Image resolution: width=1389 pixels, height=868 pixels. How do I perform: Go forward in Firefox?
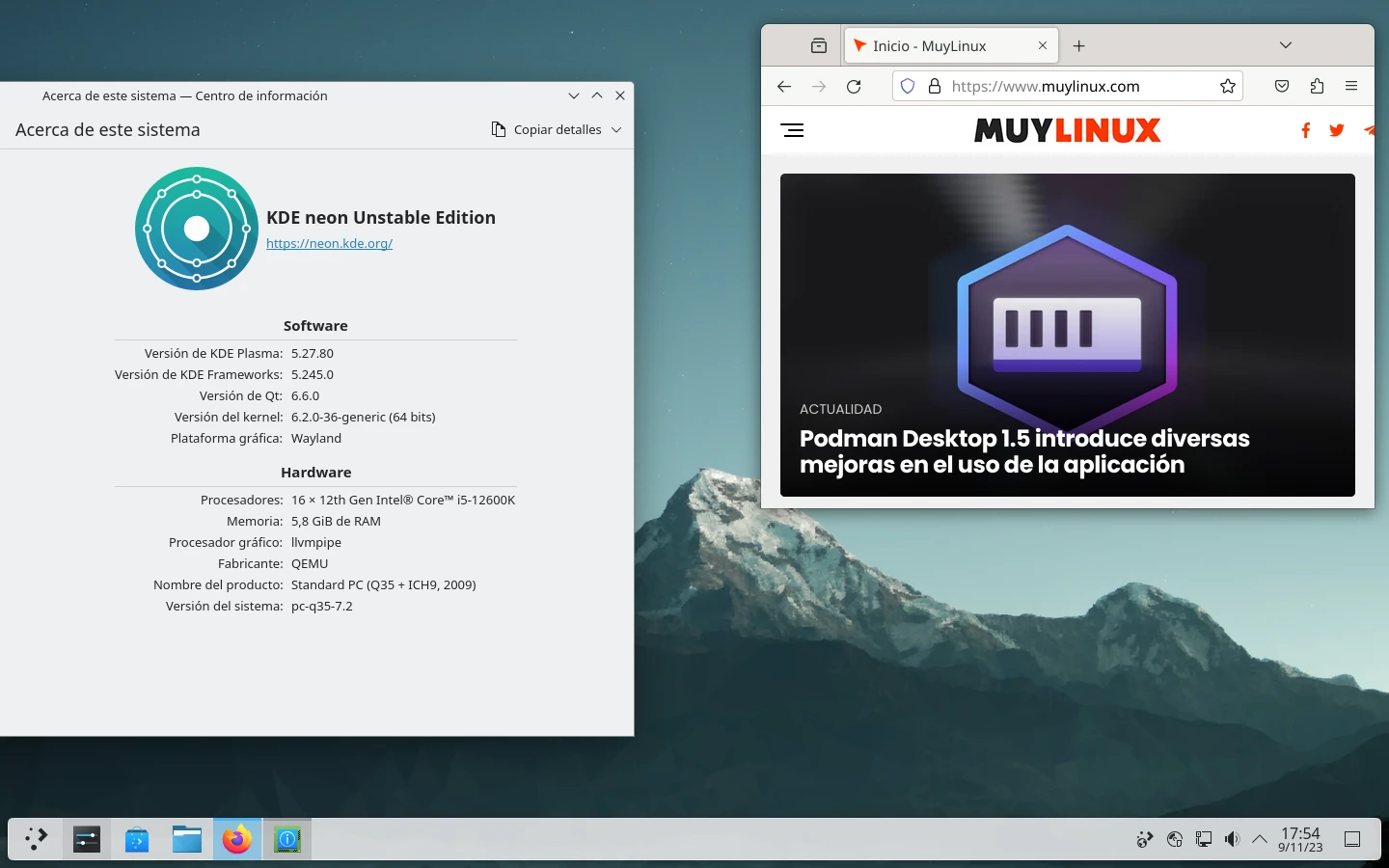click(x=819, y=86)
